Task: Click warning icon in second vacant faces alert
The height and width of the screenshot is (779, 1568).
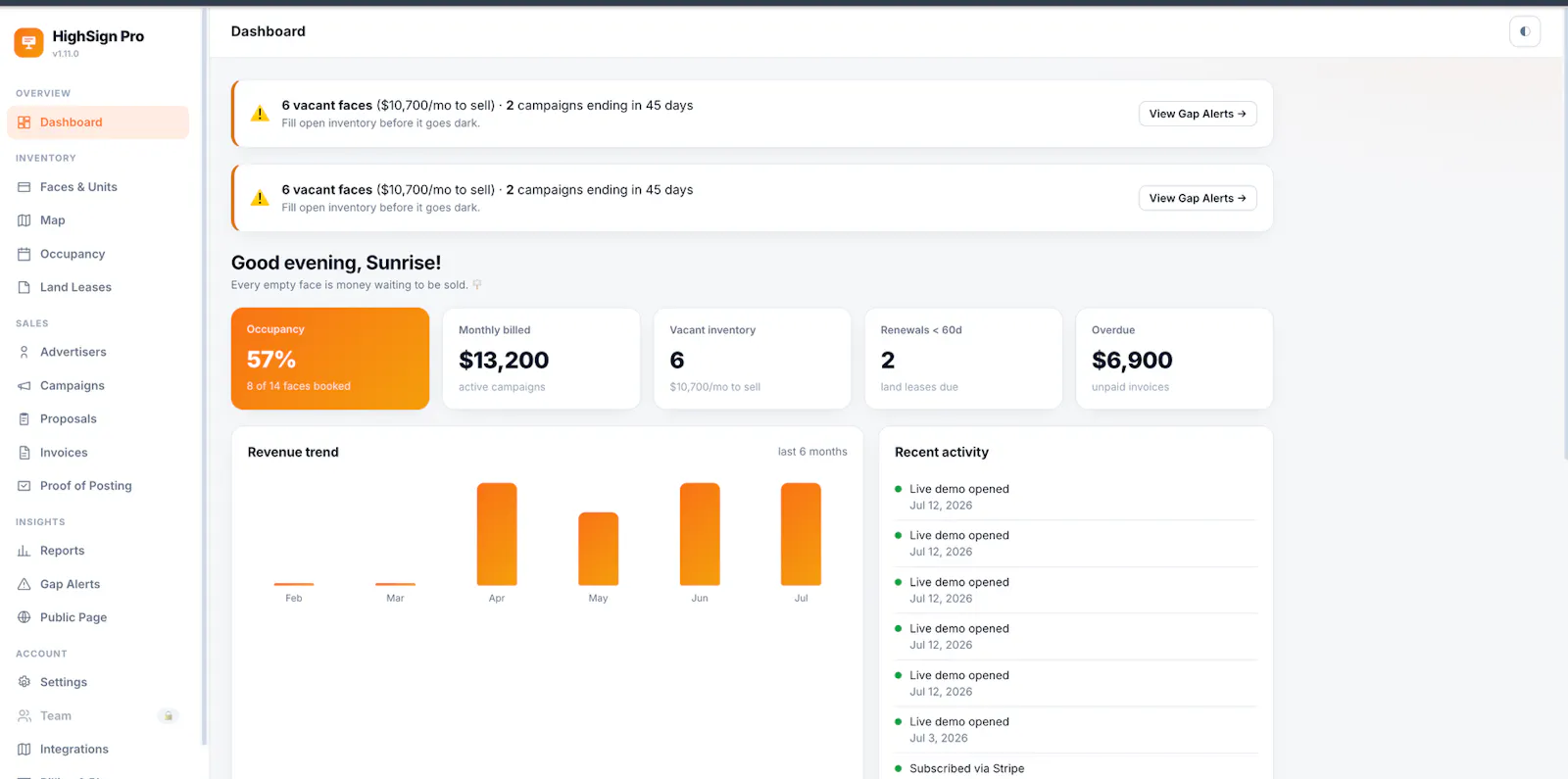Action: coord(260,198)
